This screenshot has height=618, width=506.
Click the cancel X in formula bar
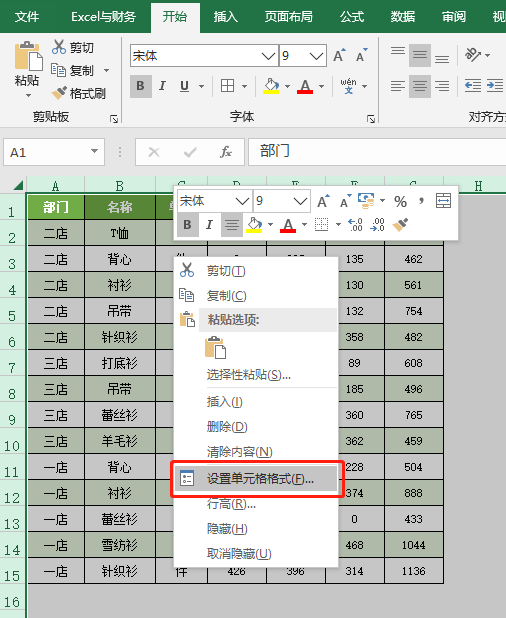point(154,152)
